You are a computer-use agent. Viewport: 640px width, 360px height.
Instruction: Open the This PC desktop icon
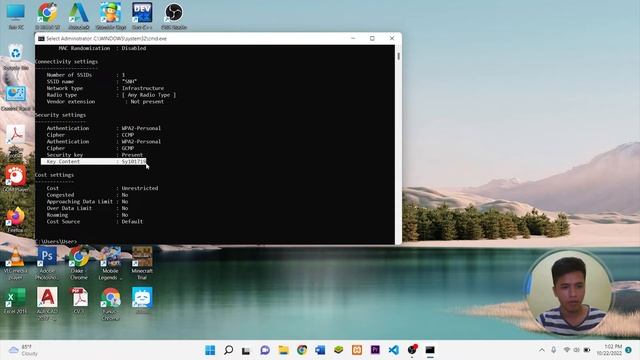(16, 16)
